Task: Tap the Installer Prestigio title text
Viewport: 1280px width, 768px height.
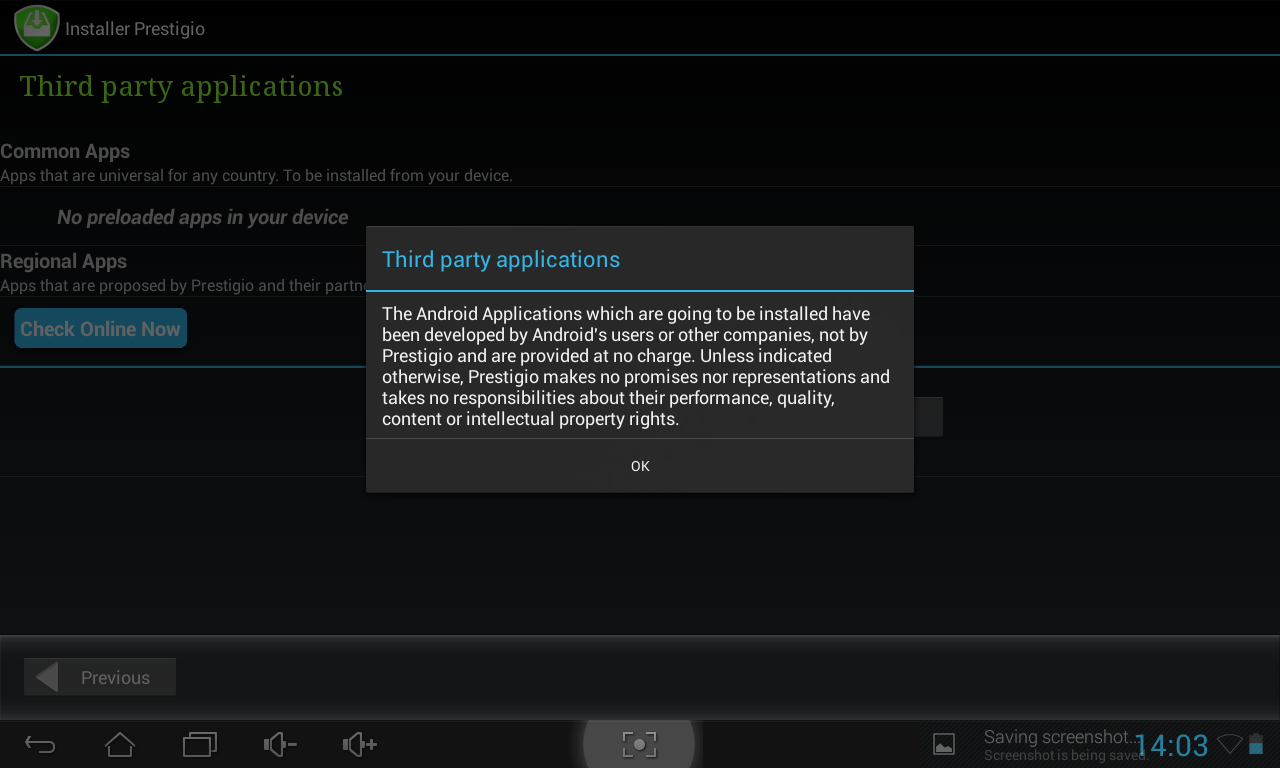Action: tap(135, 29)
